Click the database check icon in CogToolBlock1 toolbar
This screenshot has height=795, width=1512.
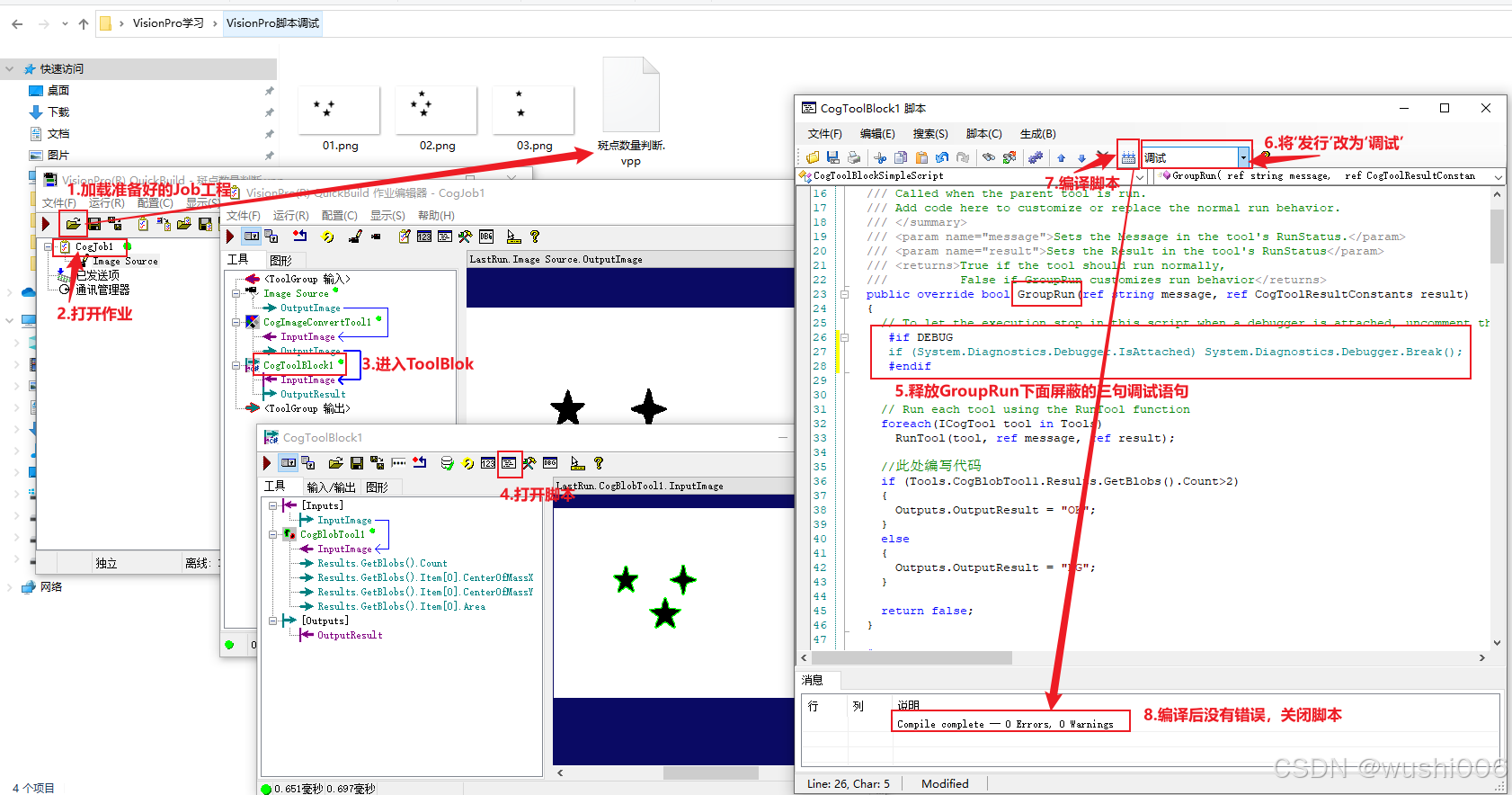coord(447,463)
